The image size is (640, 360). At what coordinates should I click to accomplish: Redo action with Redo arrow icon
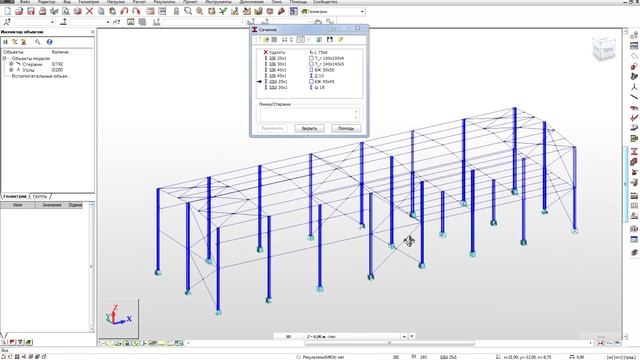[x=136, y=11]
